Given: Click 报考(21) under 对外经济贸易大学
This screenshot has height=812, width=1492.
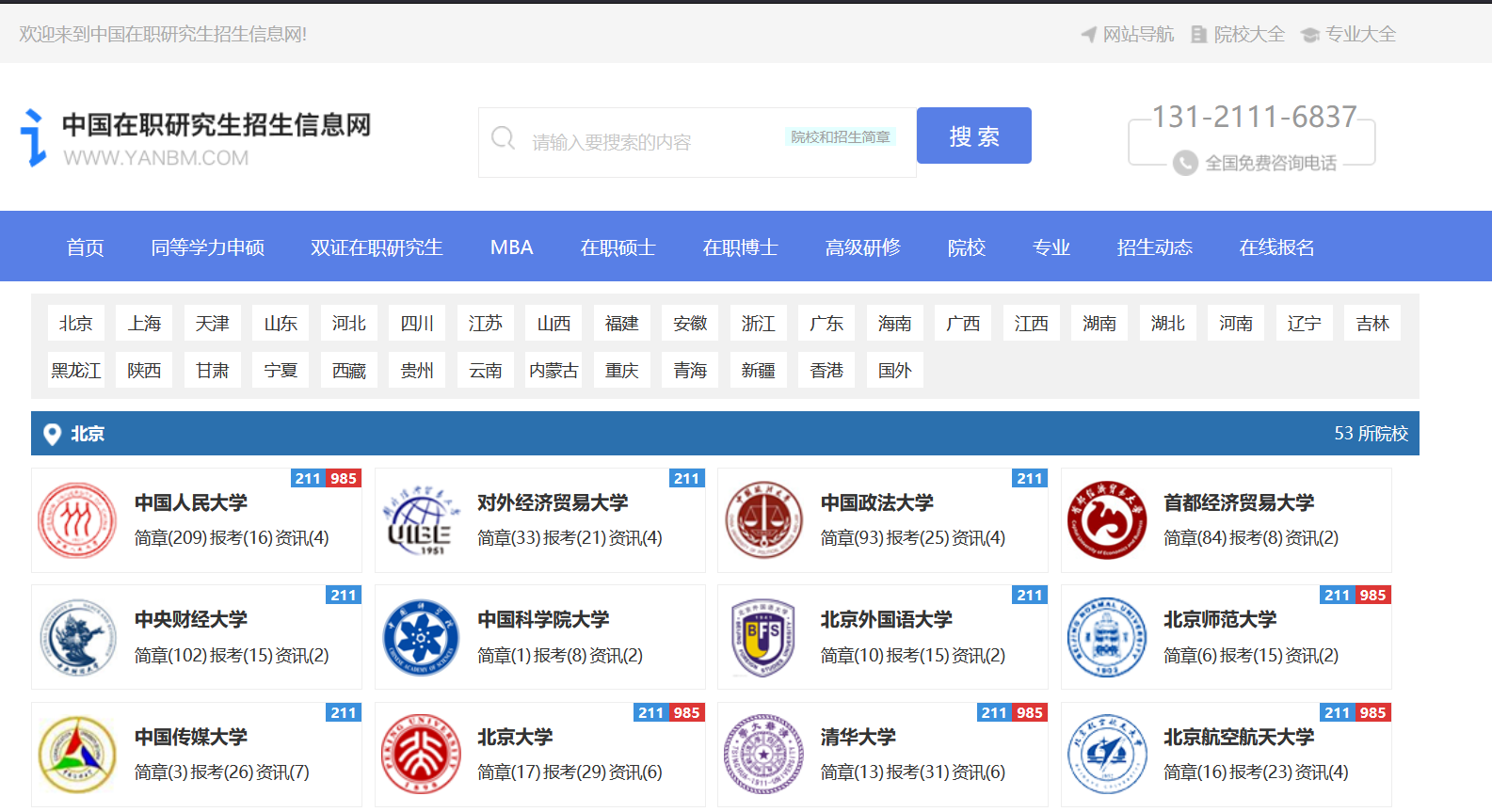Looking at the screenshot, I should pyautogui.click(x=575, y=537).
